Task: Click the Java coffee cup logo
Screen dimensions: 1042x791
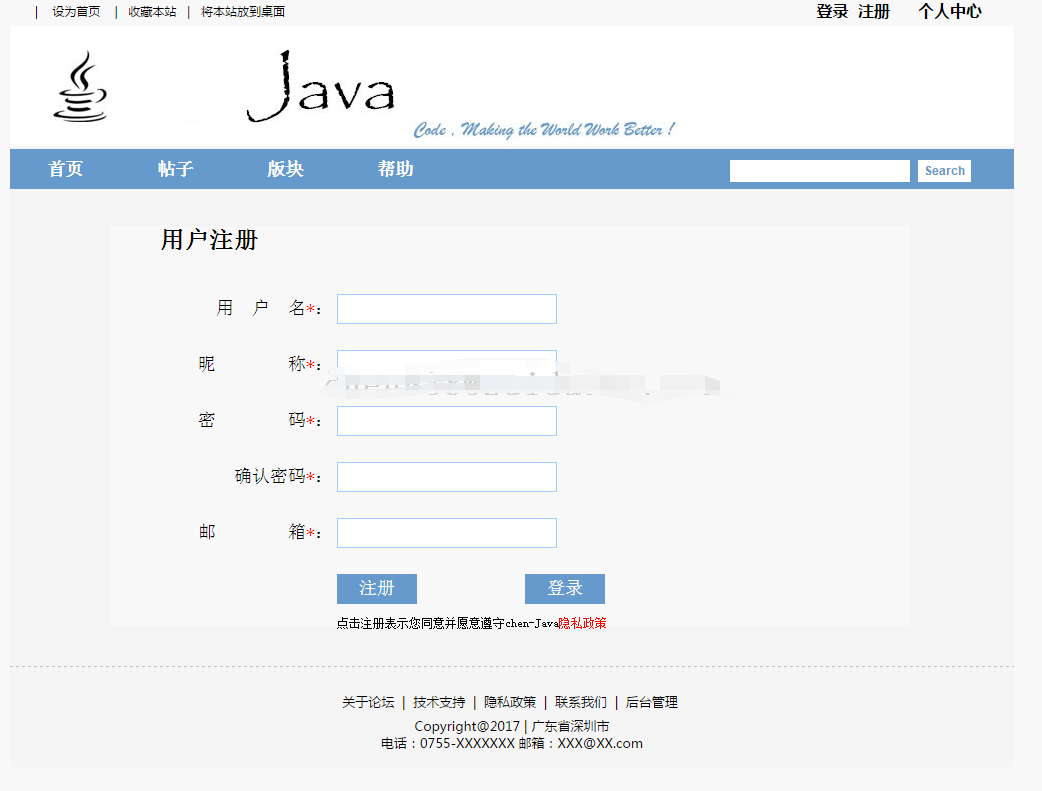Action: point(80,87)
